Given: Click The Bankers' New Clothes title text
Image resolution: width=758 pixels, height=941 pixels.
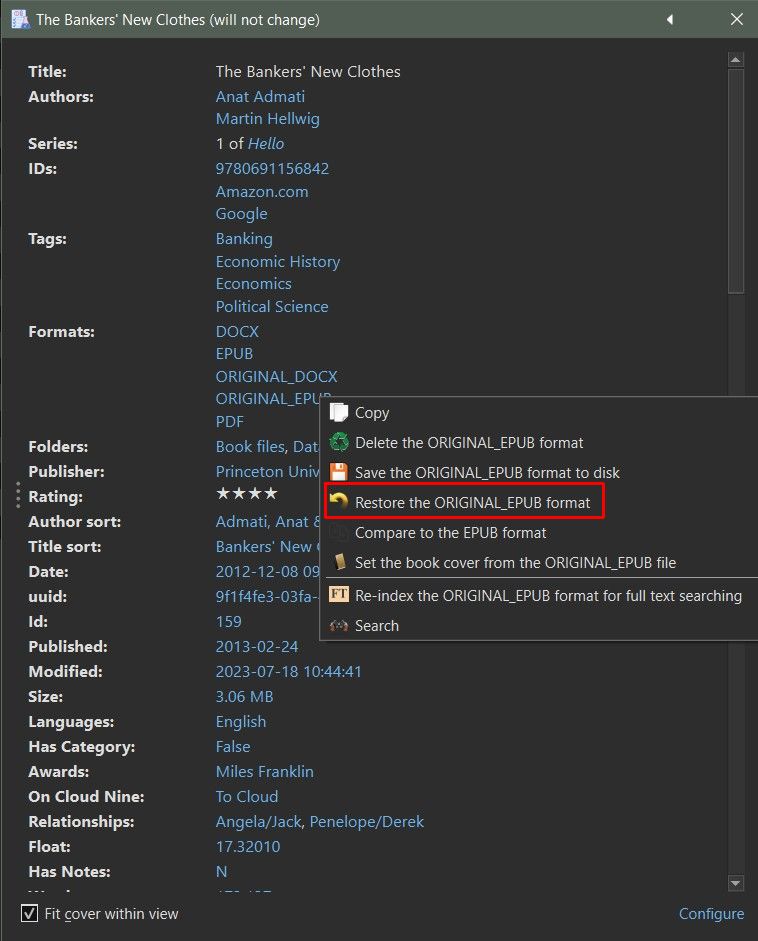Looking at the screenshot, I should pos(308,71).
